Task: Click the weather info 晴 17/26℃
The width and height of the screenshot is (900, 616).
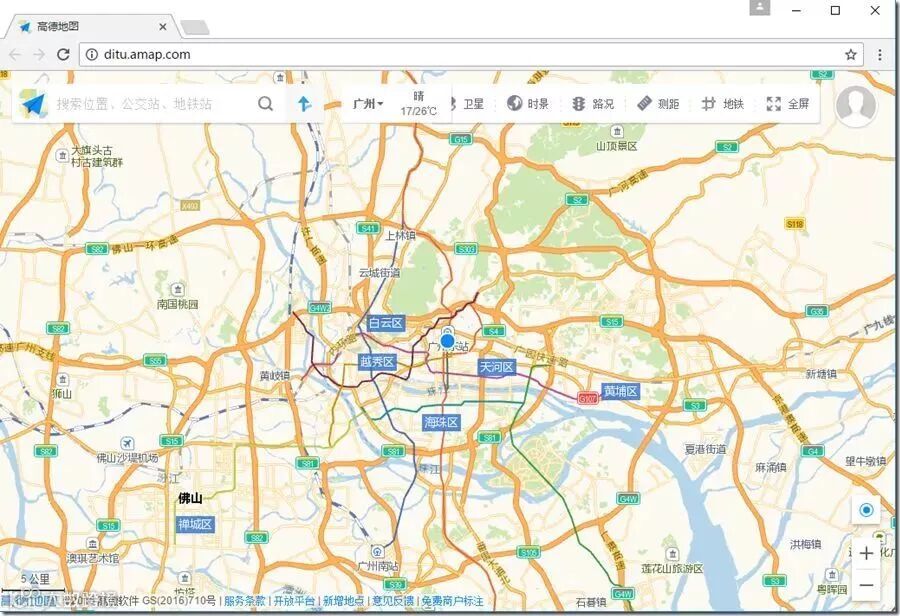Action: (418, 103)
